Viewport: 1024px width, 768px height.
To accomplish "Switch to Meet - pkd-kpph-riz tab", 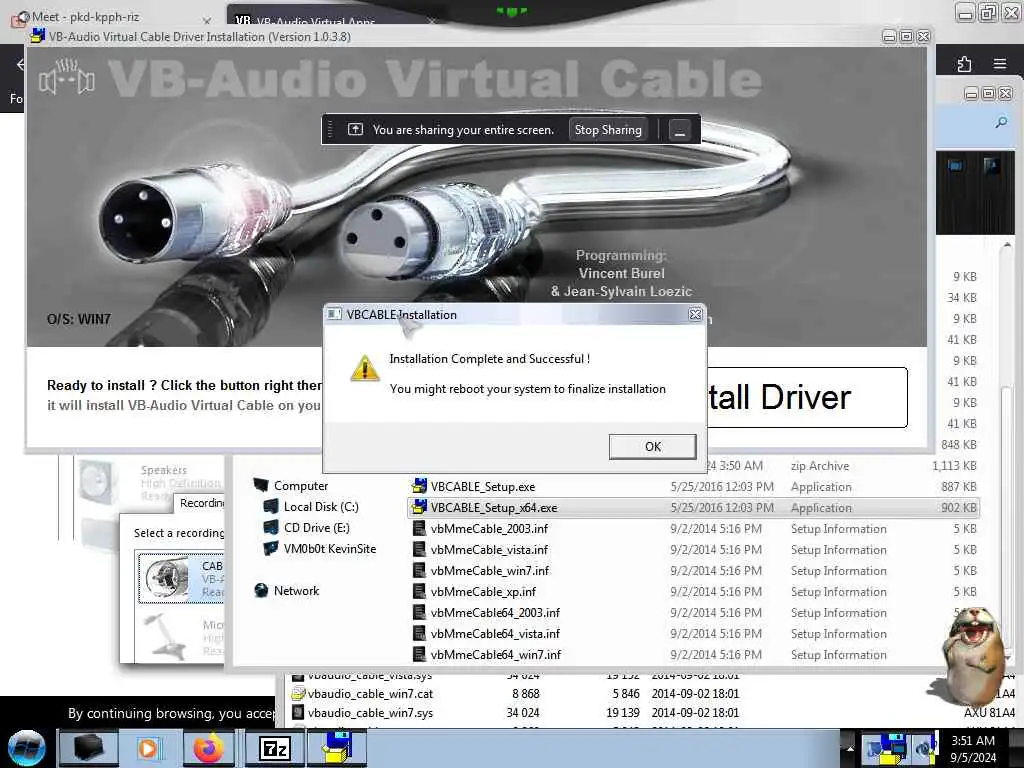I will (111, 17).
